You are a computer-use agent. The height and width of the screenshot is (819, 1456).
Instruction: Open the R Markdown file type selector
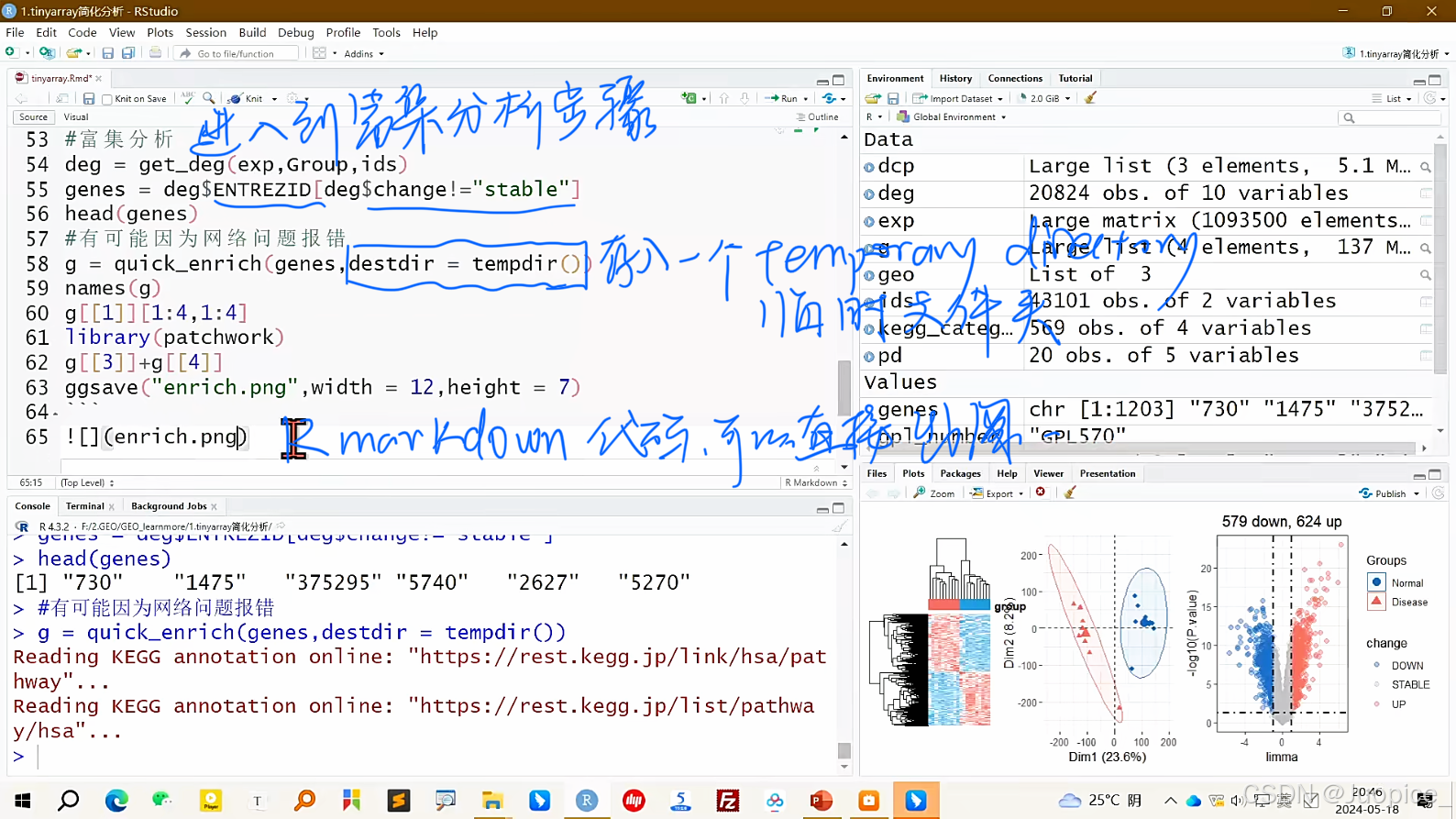click(x=815, y=482)
